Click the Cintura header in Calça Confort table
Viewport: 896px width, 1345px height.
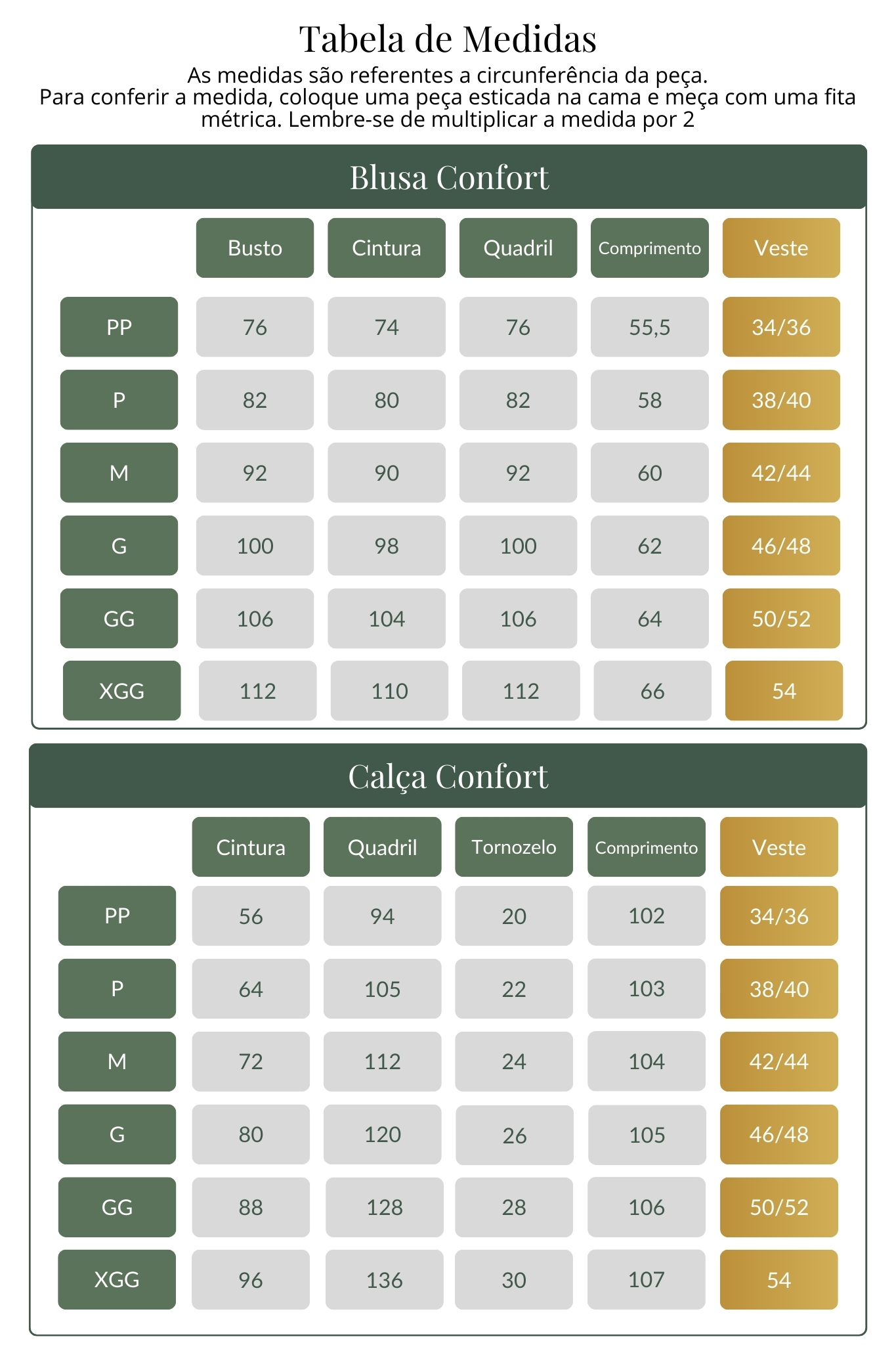click(251, 847)
